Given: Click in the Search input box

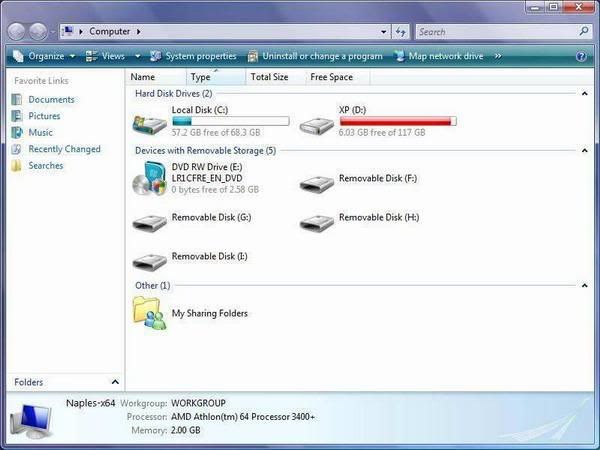Looking at the screenshot, I should 497,32.
